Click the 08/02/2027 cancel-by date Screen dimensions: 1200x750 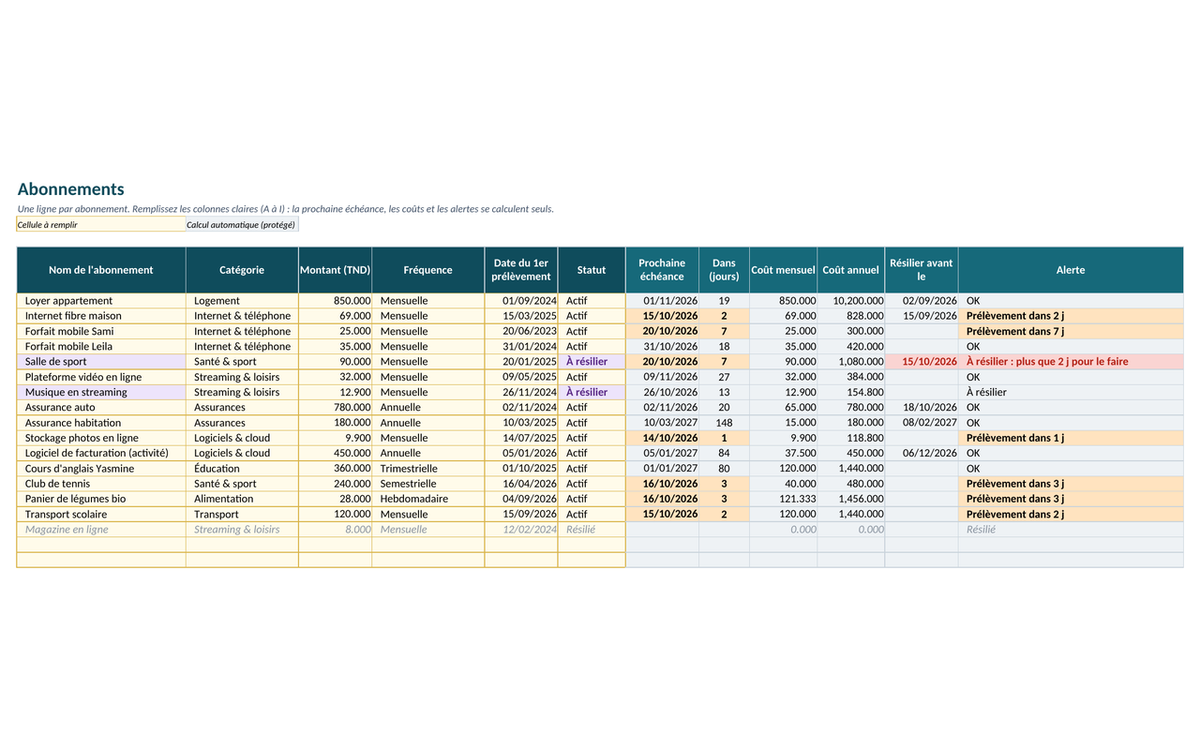[921, 423]
